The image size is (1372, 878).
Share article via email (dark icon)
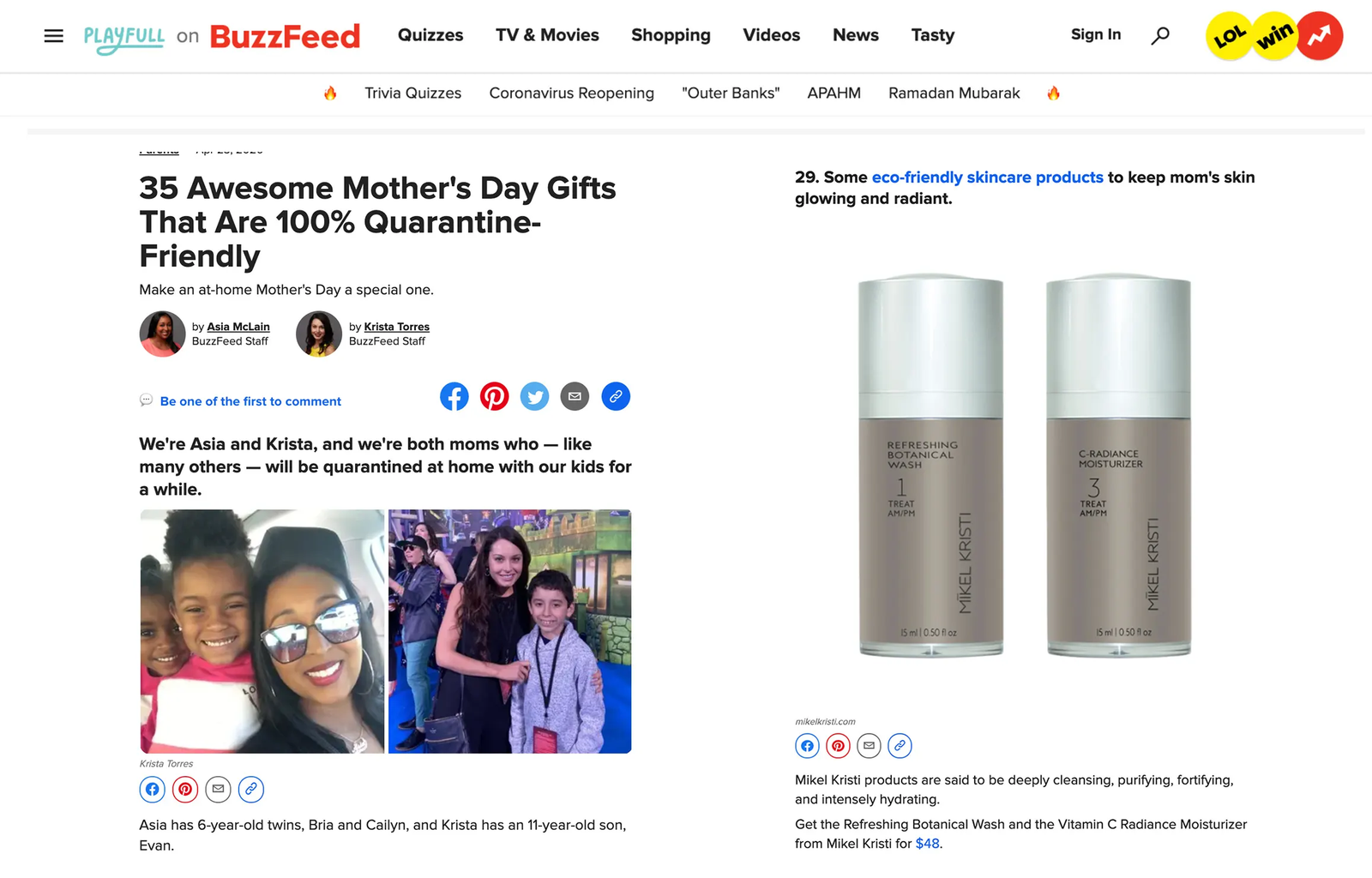click(575, 396)
